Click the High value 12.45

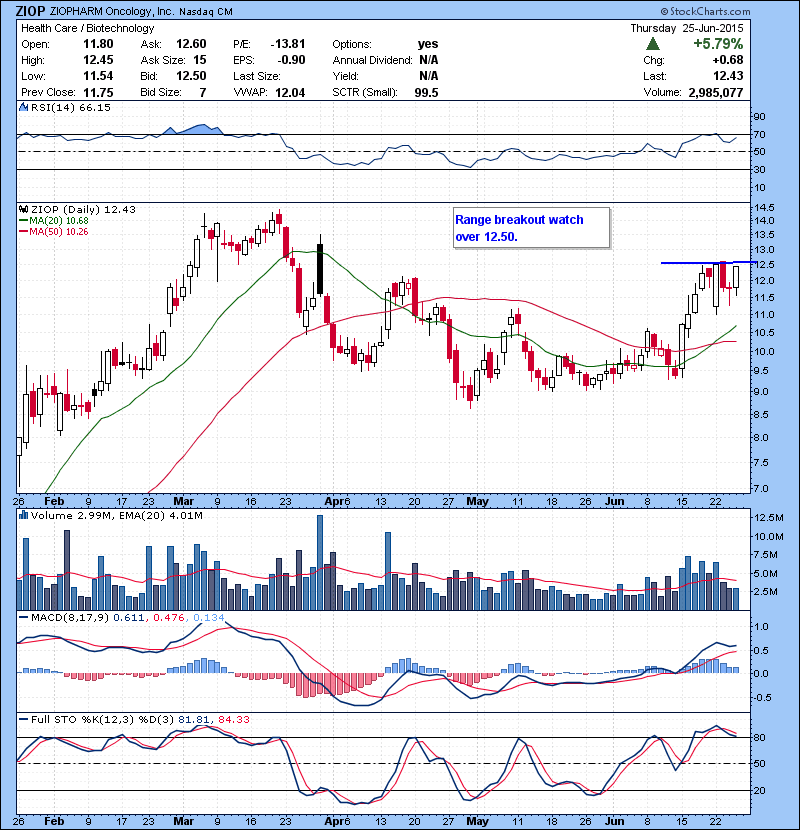[x=98, y=60]
